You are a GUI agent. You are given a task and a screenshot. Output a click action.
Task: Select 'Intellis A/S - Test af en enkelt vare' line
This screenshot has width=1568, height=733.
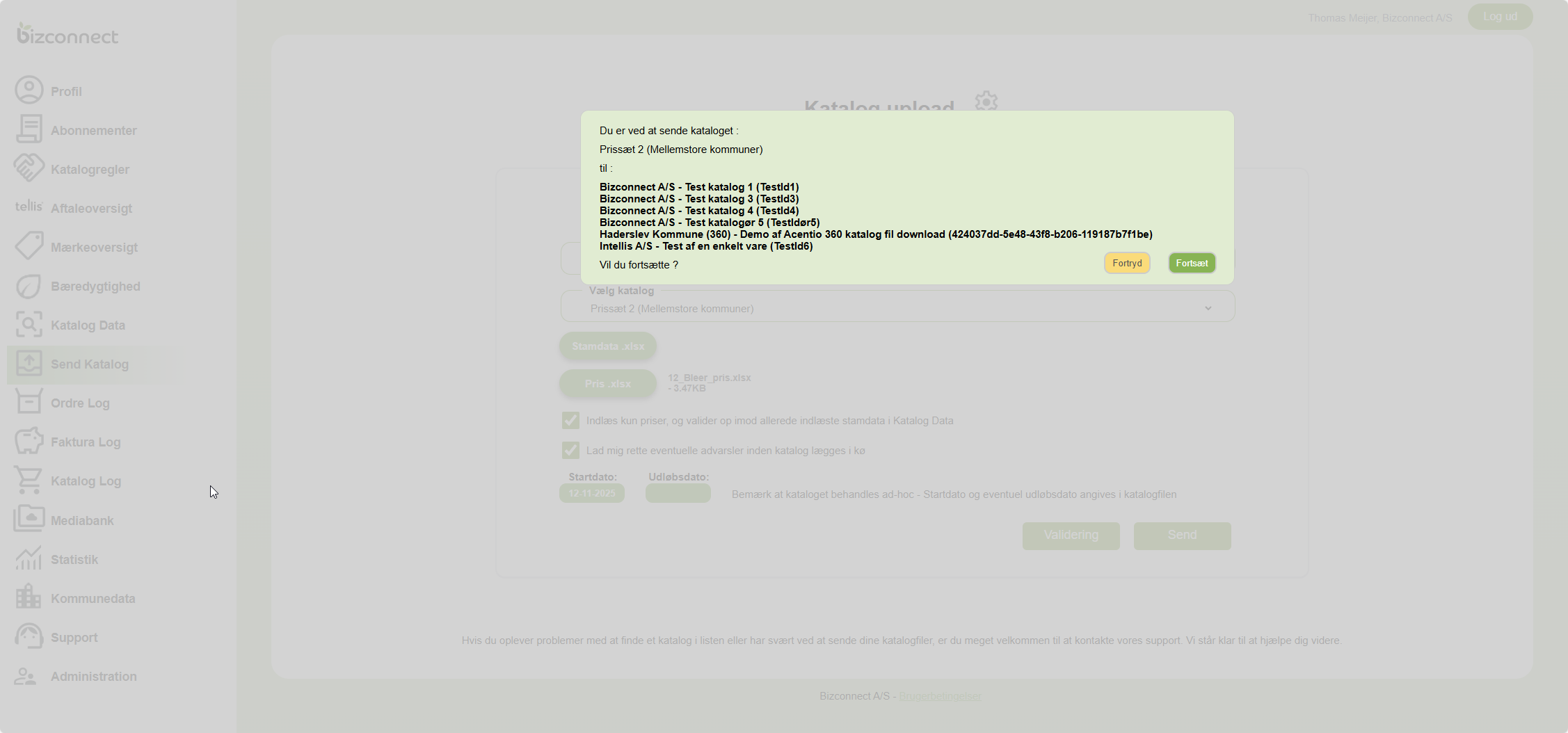tap(706, 246)
